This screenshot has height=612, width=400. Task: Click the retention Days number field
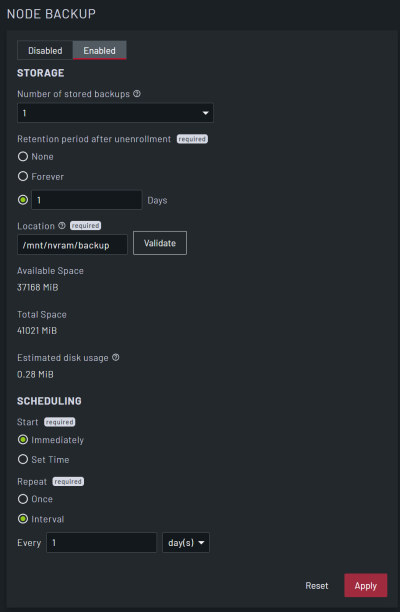[87, 200]
